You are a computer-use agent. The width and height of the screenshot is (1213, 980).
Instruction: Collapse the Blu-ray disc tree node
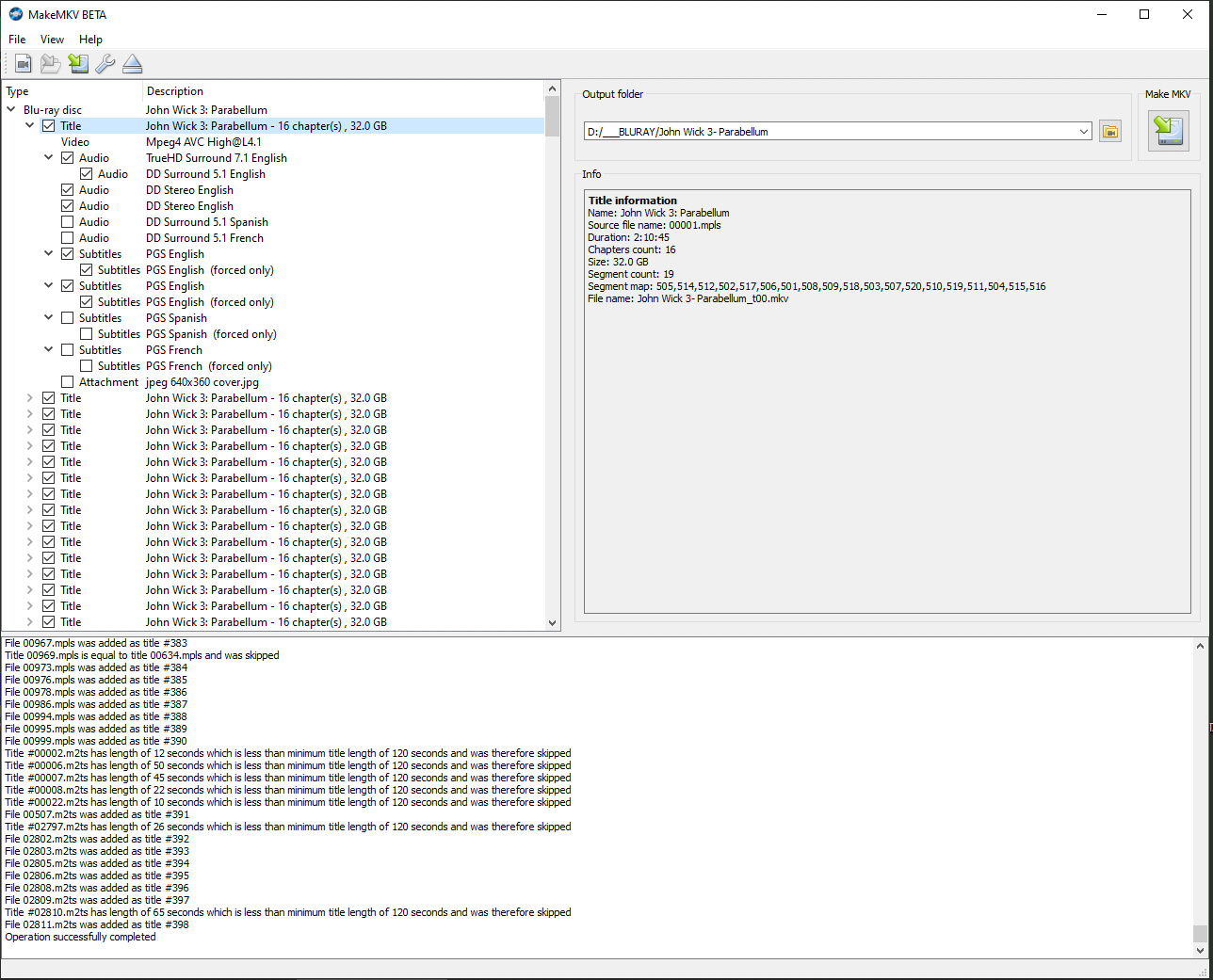11,110
